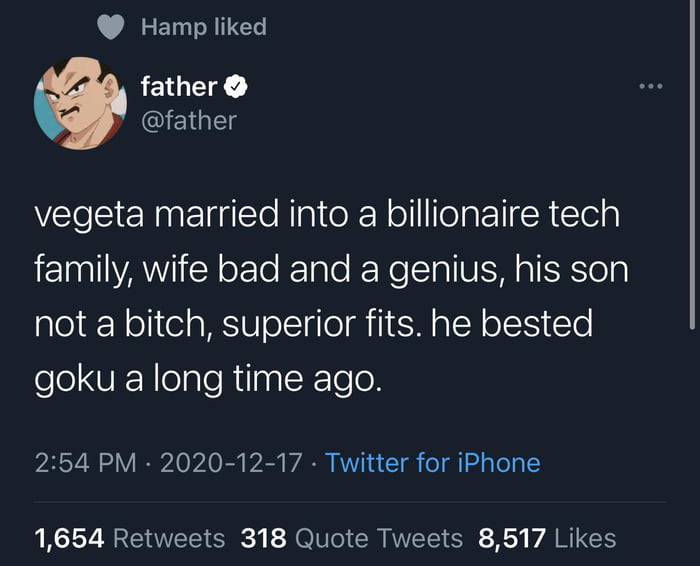The height and width of the screenshot is (566, 700).
Task: Select the @father username handle
Action: (188, 121)
